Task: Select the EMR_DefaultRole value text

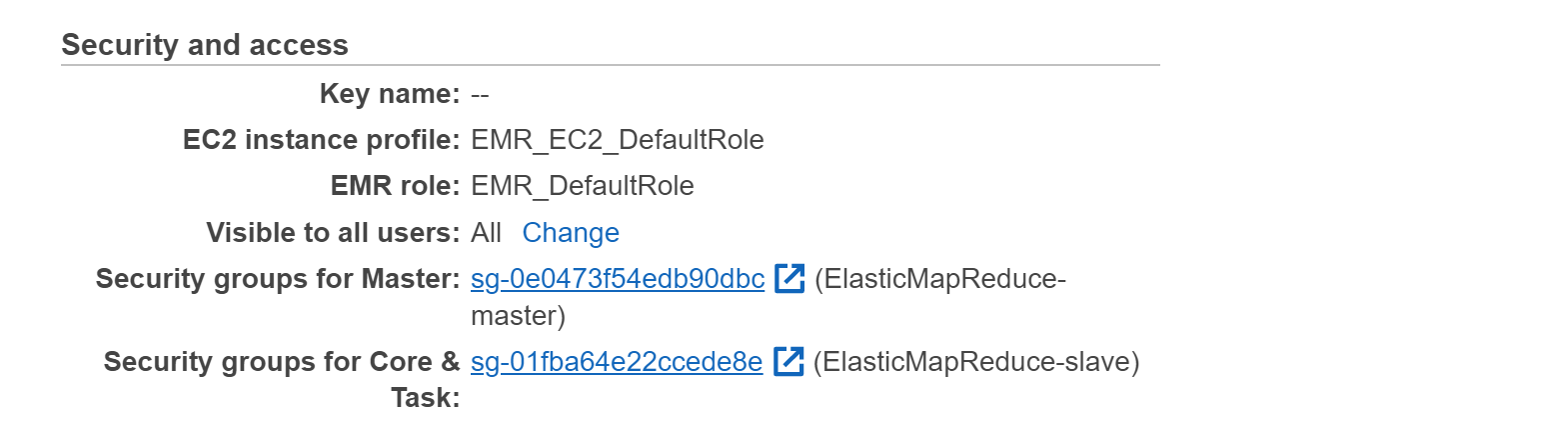Action: (x=582, y=186)
